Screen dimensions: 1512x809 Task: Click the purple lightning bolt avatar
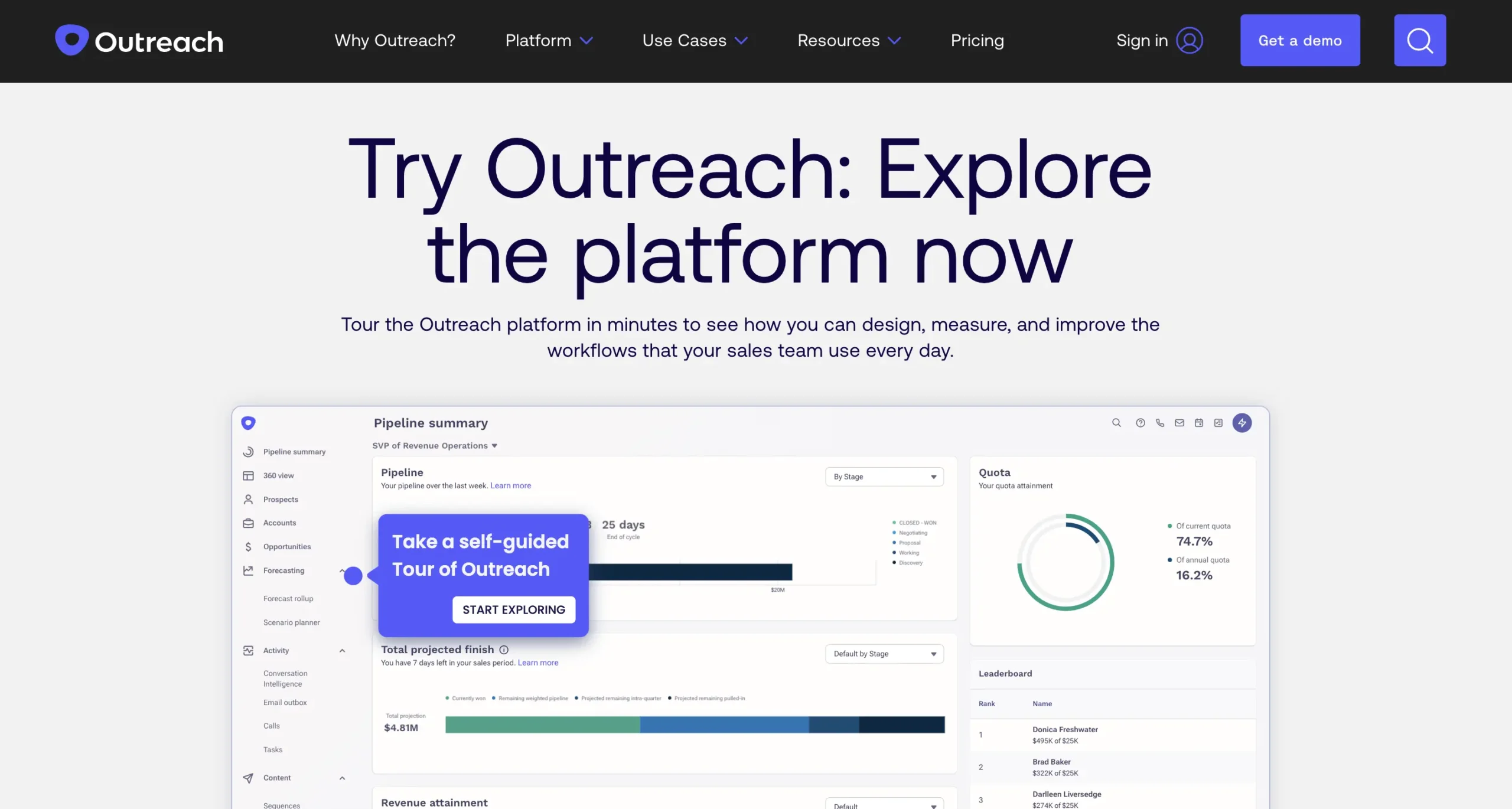coord(1242,423)
